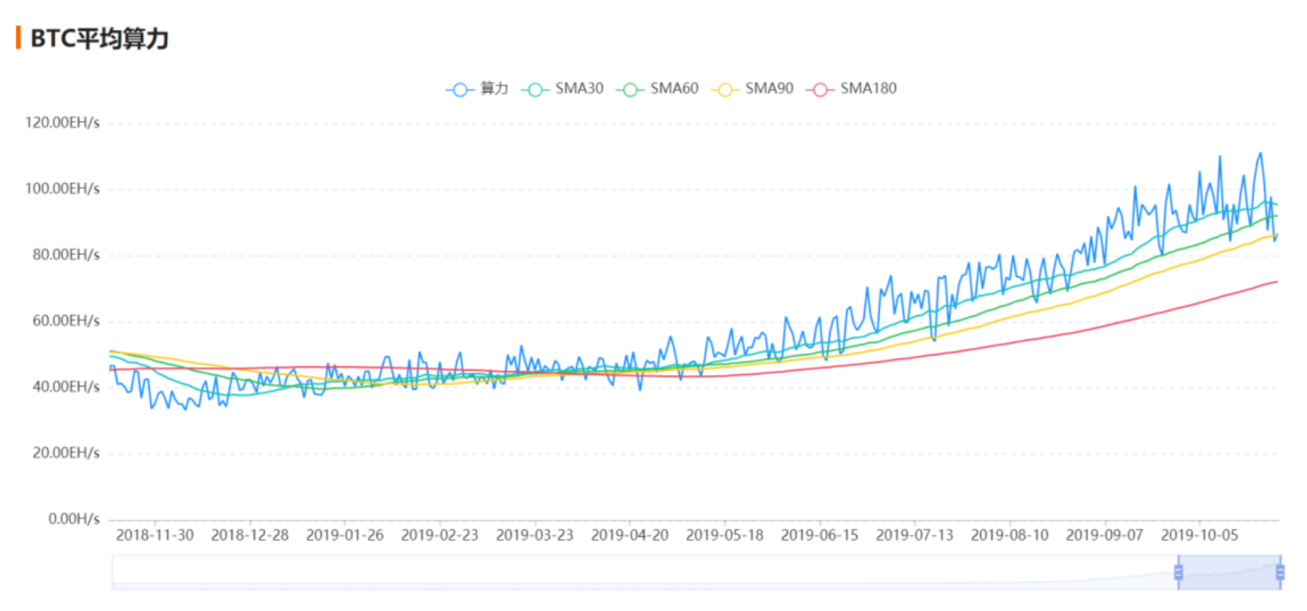1307x611 pixels.
Task: Hide the 算力 series via its label
Action: click(494, 89)
